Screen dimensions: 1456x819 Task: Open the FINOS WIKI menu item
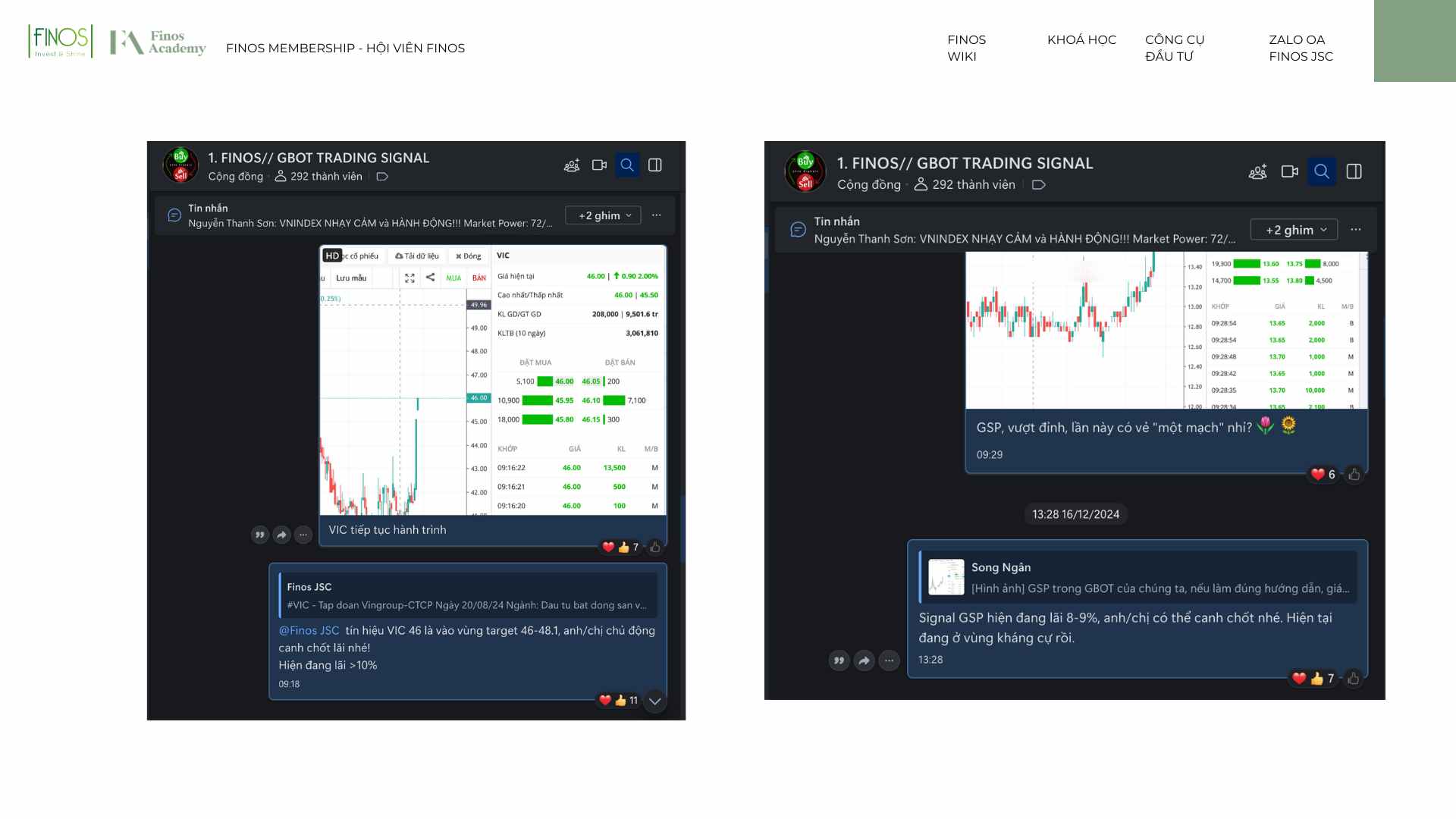pos(966,48)
